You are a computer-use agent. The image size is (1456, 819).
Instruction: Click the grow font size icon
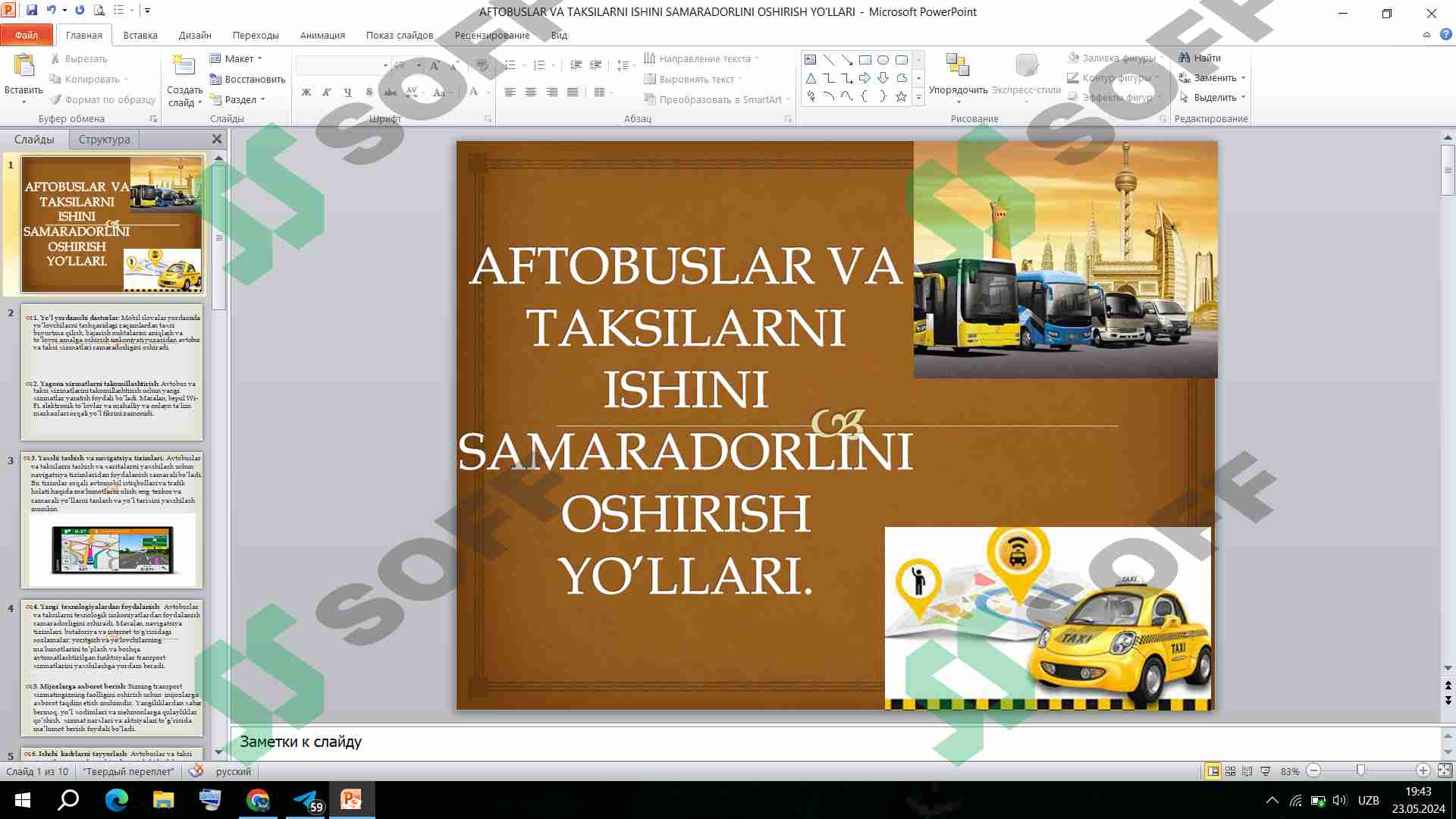(435, 65)
